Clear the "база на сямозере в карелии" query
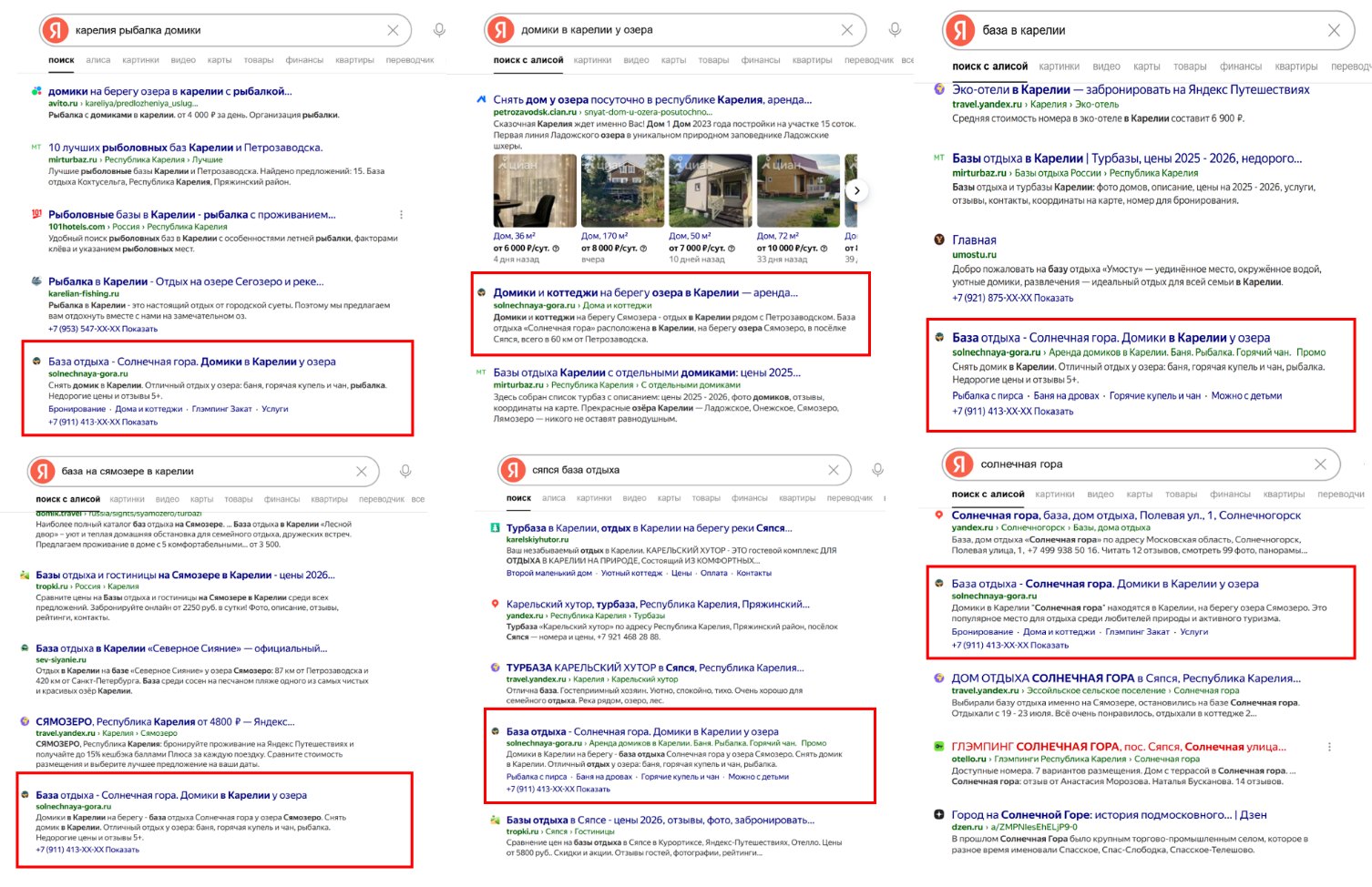Screen dimensions: 1372x887 click(362, 471)
